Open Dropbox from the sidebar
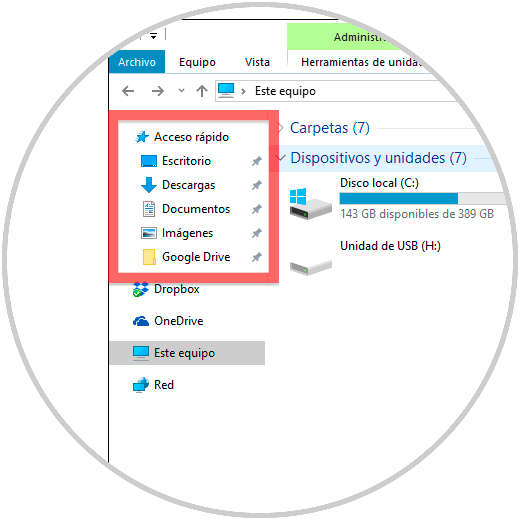 click(166, 289)
